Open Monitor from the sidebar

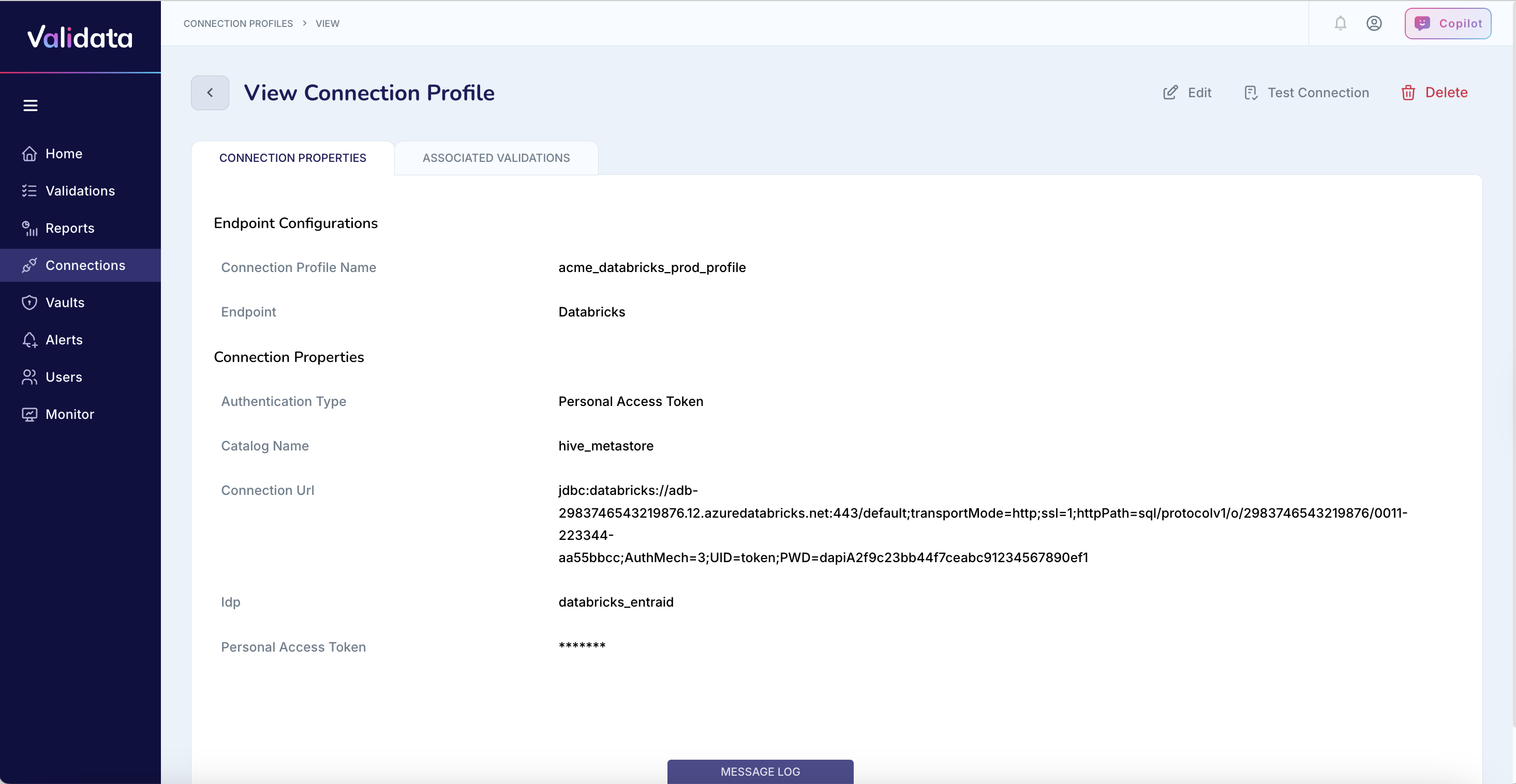point(70,414)
